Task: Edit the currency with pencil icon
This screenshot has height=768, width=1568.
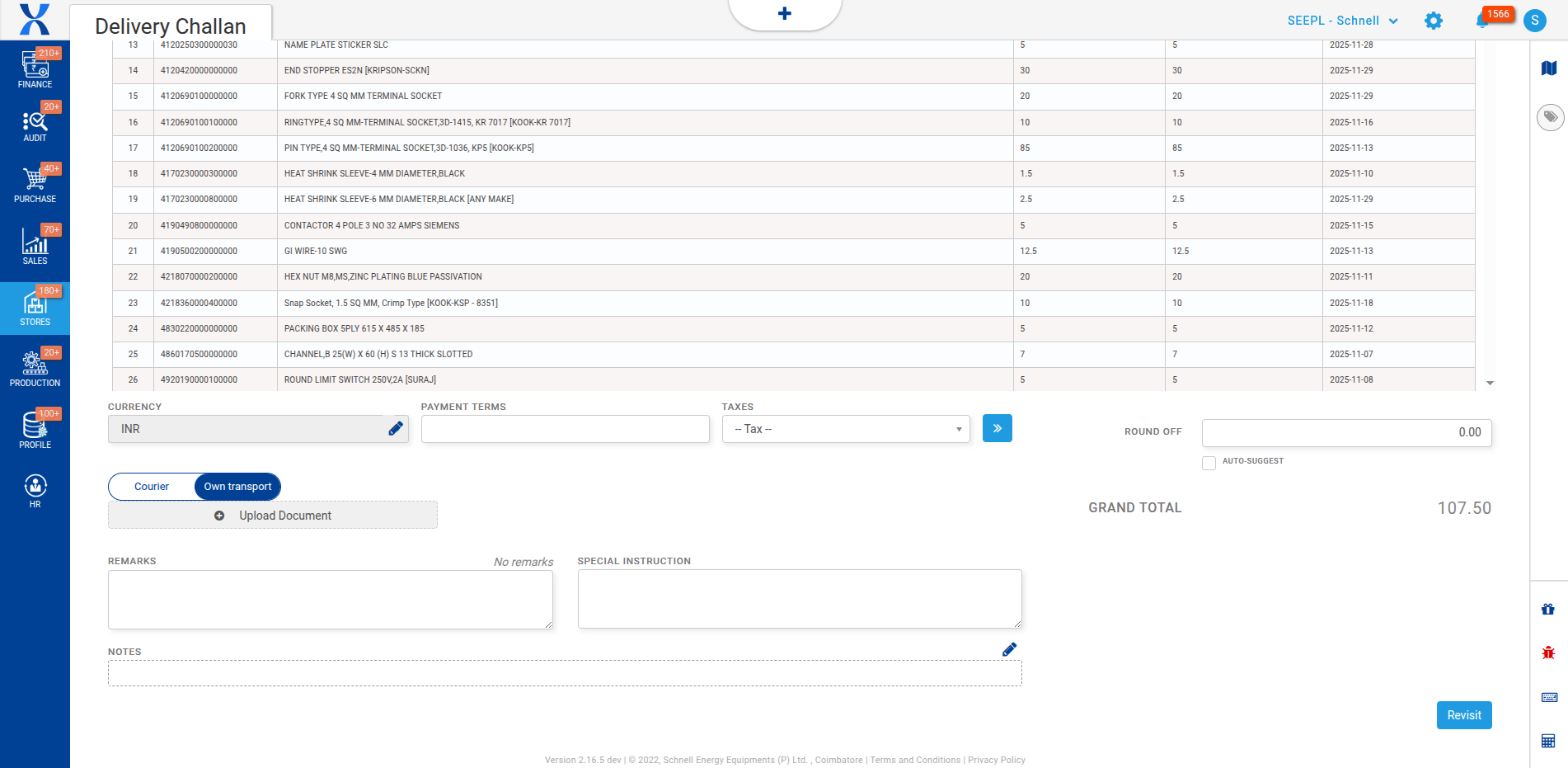Action: [x=396, y=429]
